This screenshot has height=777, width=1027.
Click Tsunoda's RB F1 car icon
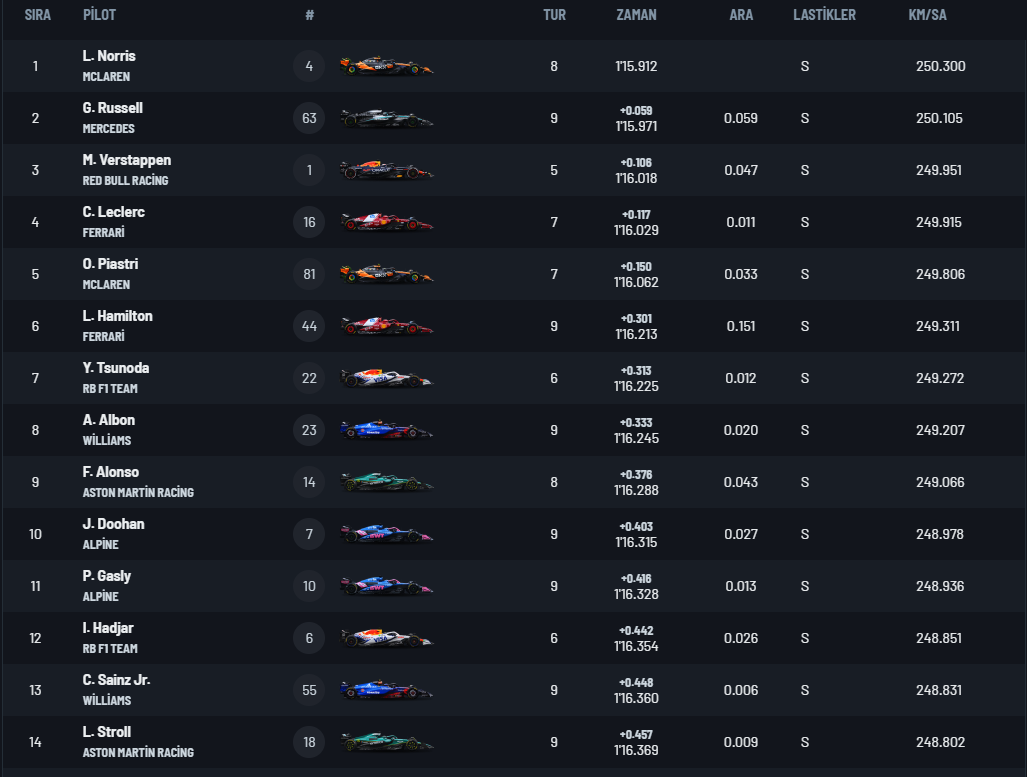click(x=386, y=379)
